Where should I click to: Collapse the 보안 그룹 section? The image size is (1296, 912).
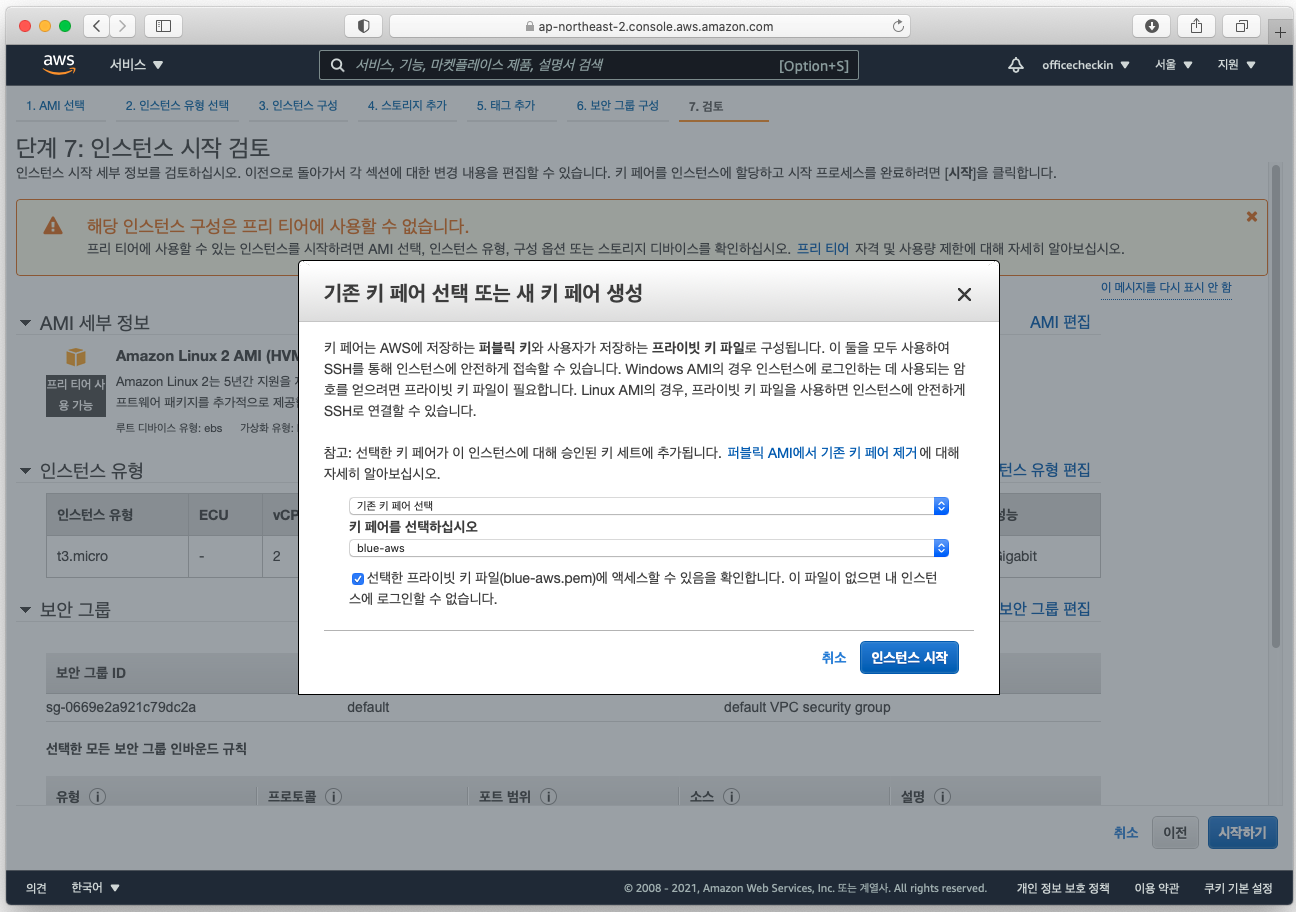tap(26, 609)
